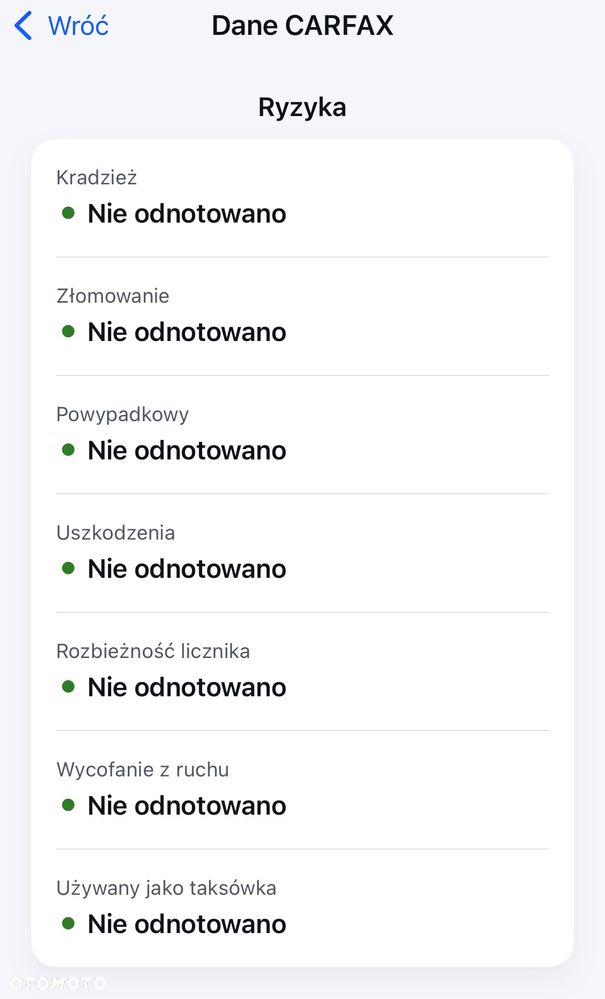Select the Używany jako taksówka label
This screenshot has width=605, height=999.
[166, 887]
